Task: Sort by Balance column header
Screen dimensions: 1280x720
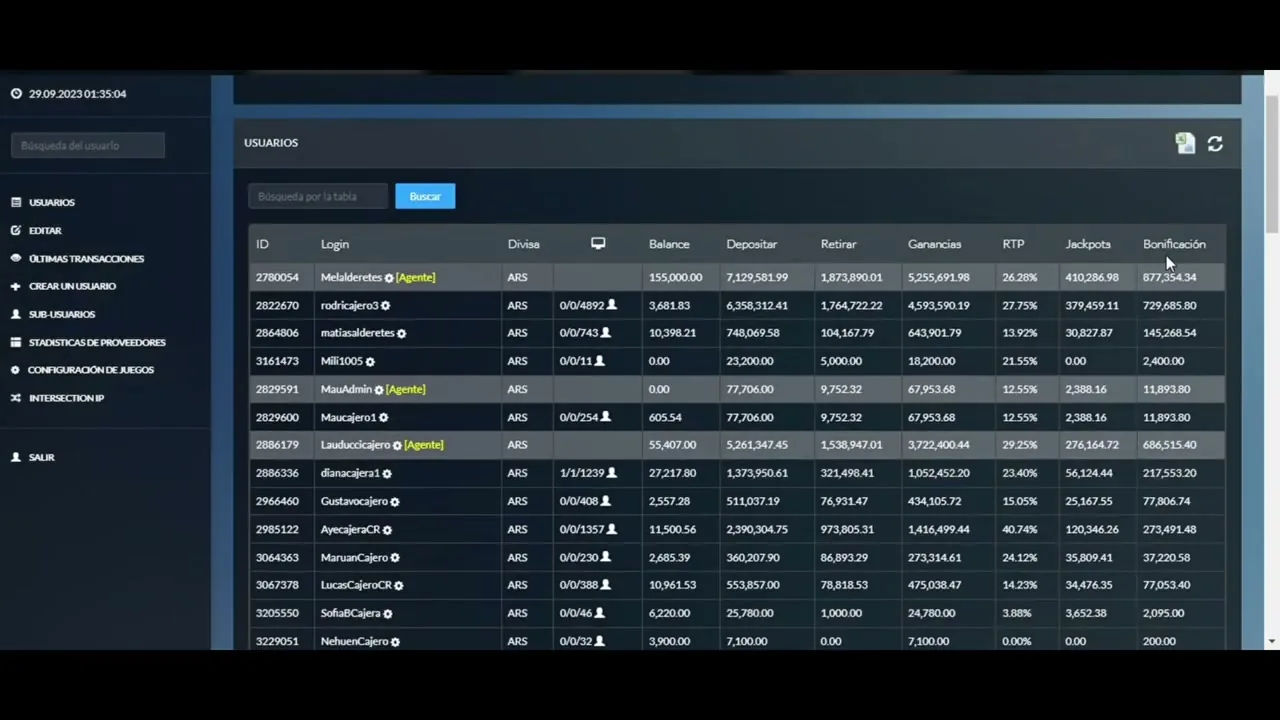Action: (x=669, y=244)
